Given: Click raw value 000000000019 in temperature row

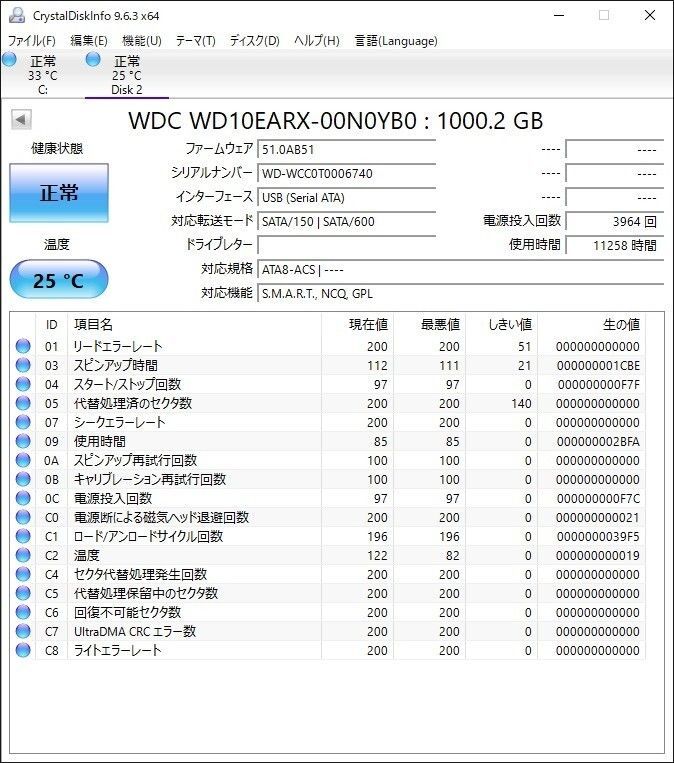Looking at the screenshot, I should click(x=598, y=555).
